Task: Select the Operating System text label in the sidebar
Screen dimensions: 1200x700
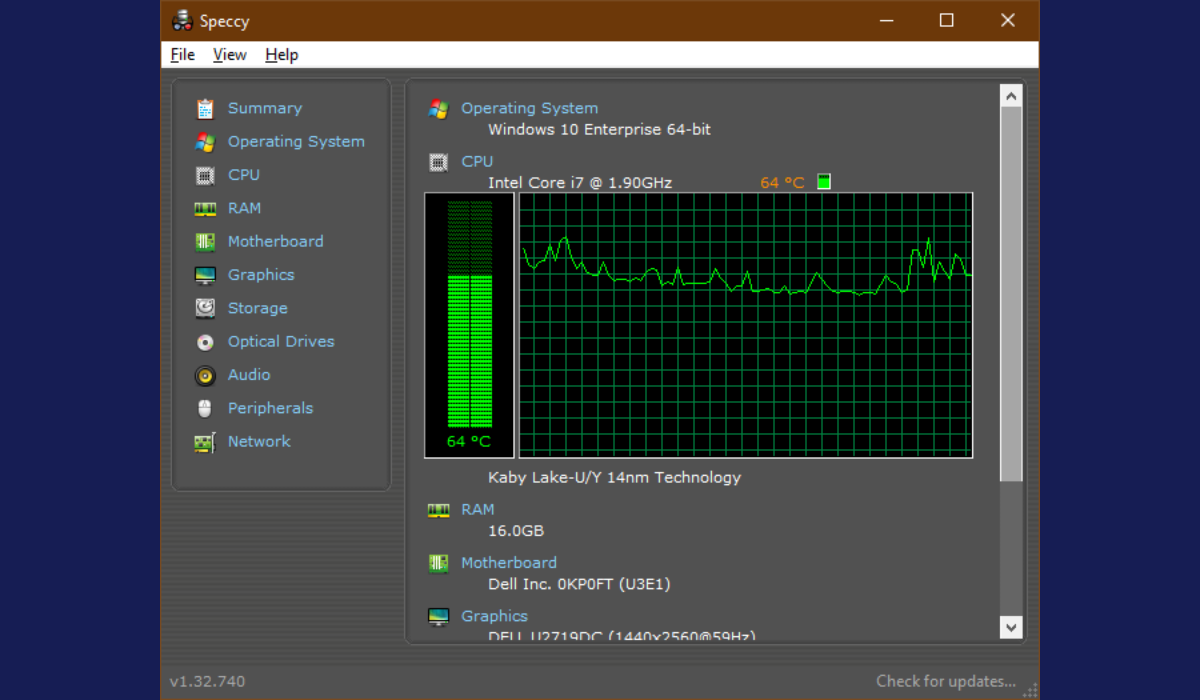Action: [296, 142]
